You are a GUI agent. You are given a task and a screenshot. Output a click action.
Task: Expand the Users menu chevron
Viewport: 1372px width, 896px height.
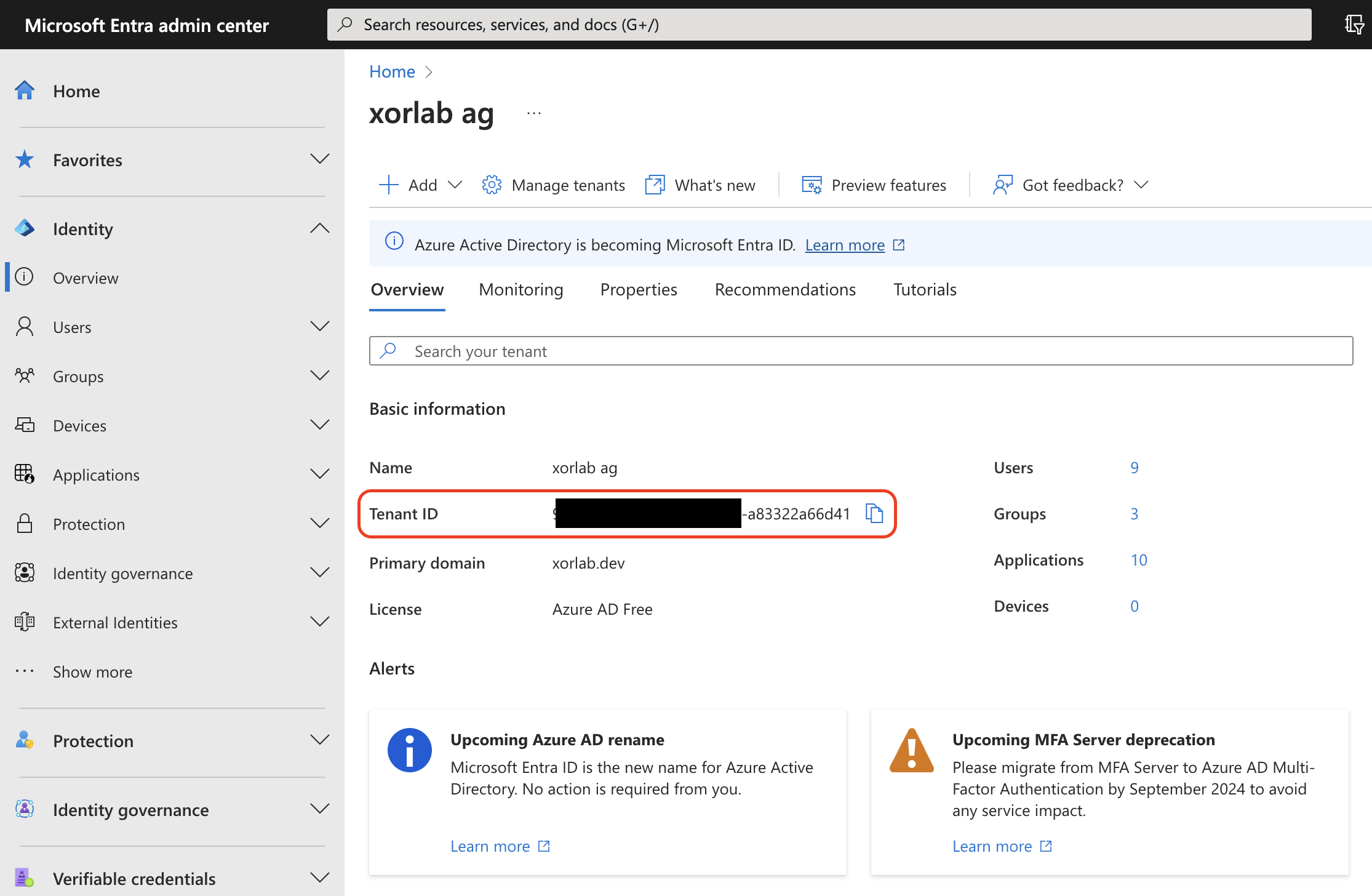(319, 326)
